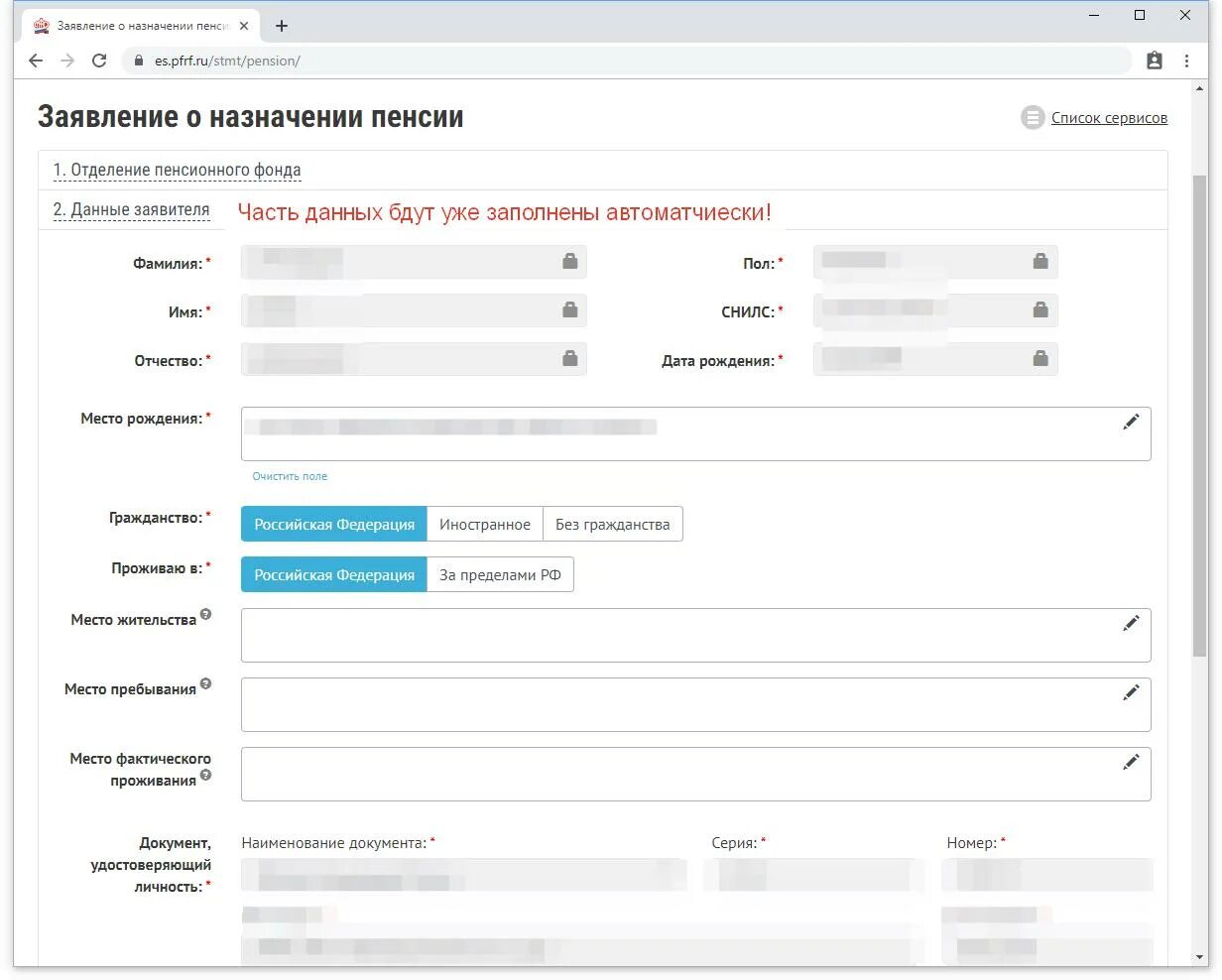This screenshot has height=980, width=1222.
Task: Click the Наименование документа field
Action: (464, 875)
